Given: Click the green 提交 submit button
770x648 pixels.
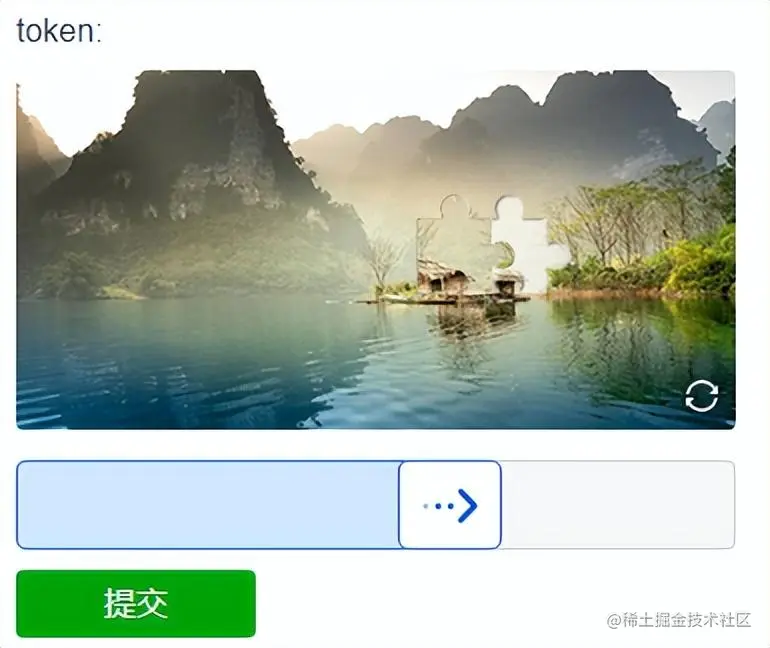Looking at the screenshot, I should point(136,603).
